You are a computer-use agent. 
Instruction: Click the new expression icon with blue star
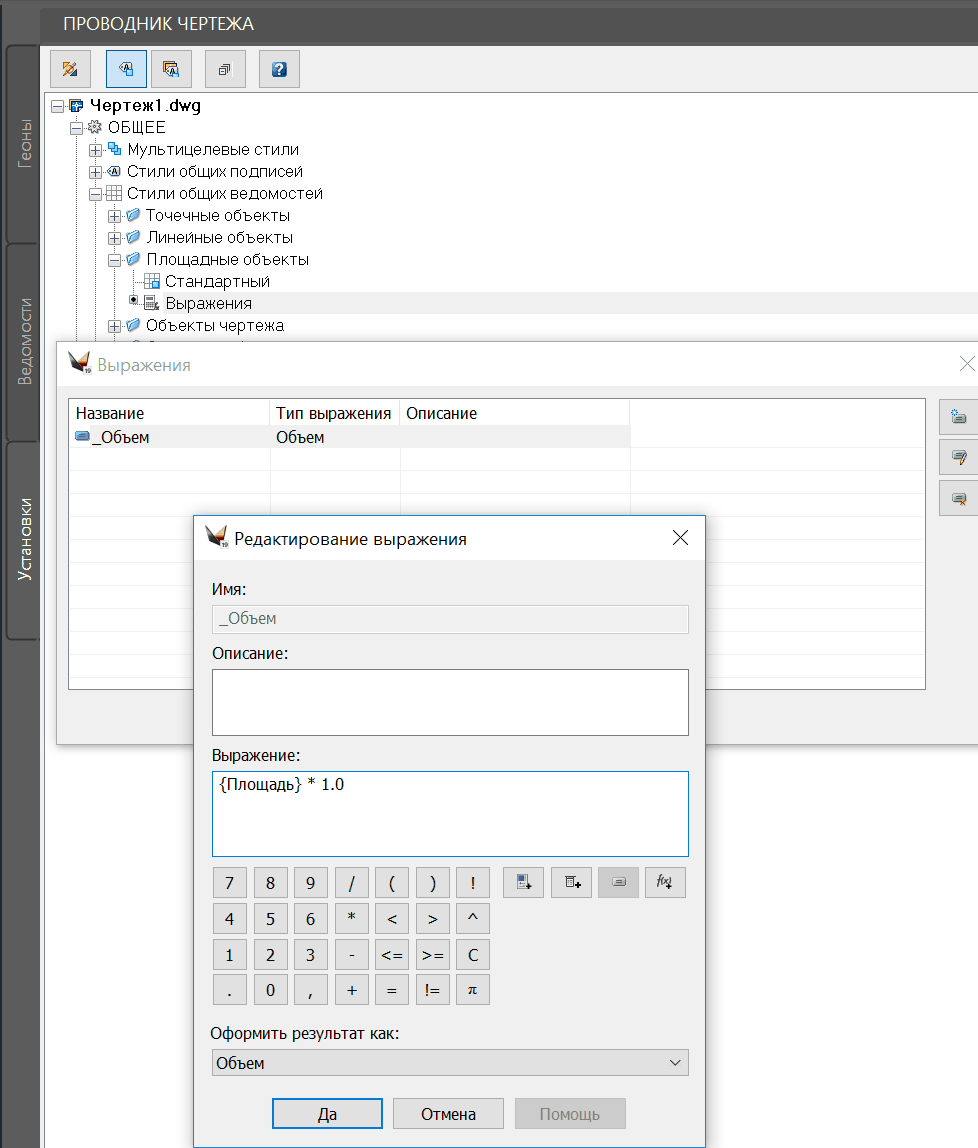click(x=959, y=417)
